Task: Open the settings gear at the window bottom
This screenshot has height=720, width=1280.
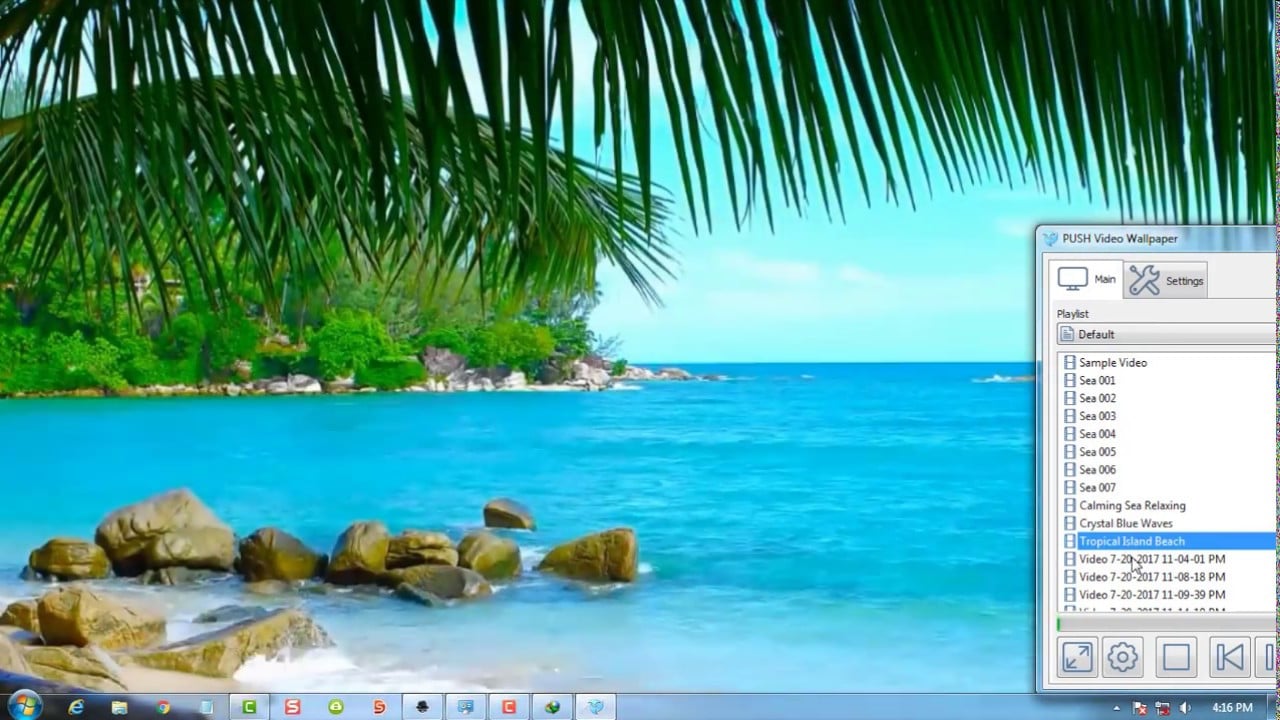Action: [1122, 657]
